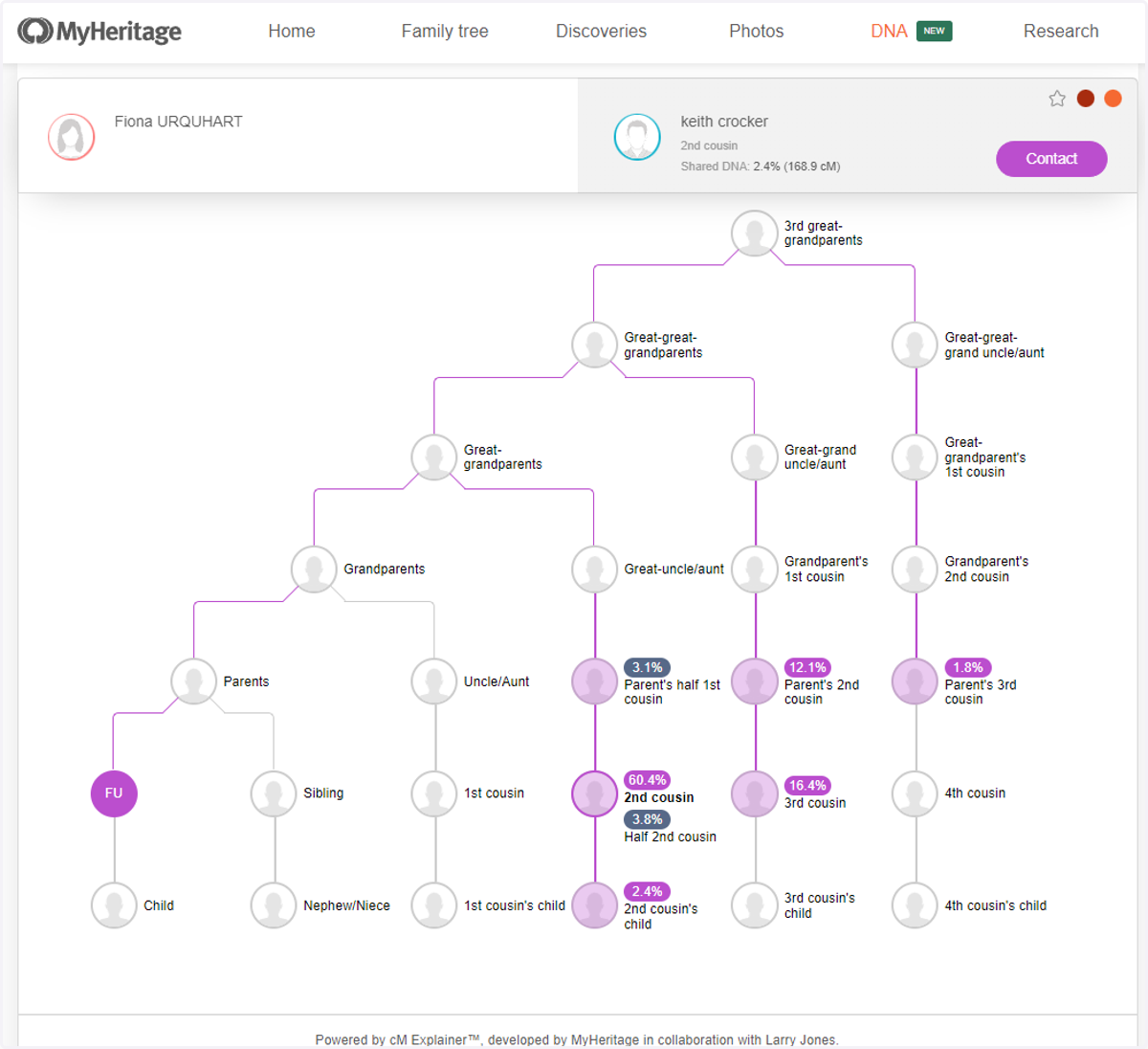Click the 3.1% probability badge

pyautogui.click(x=648, y=668)
